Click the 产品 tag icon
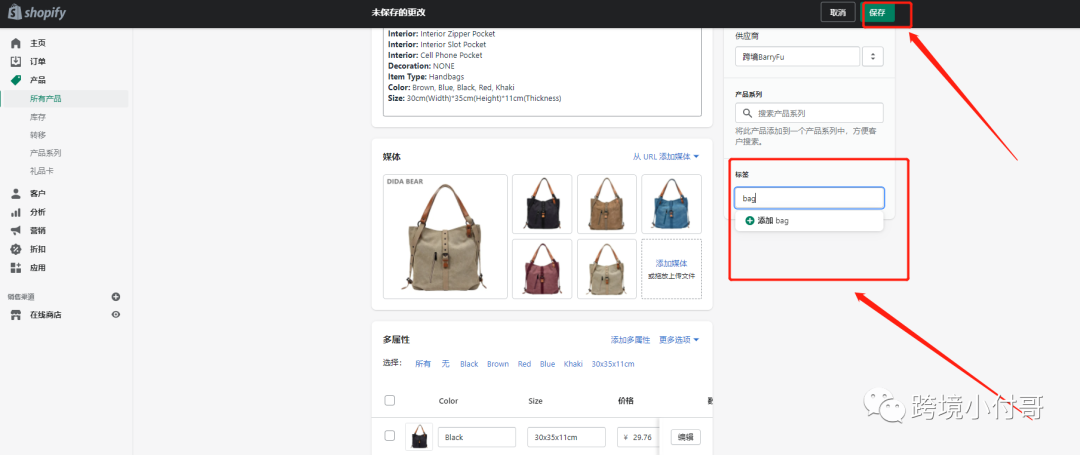1080x455 pixels. (x=16, y=80)
